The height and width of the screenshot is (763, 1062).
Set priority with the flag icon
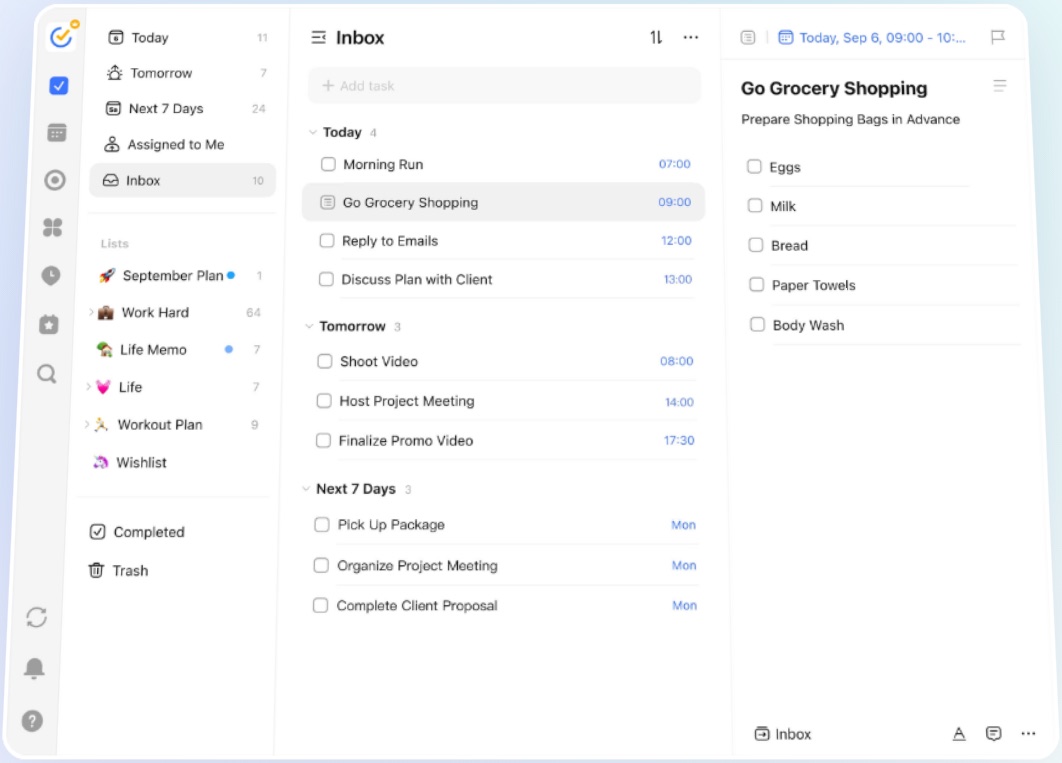[x=998, y=37]
